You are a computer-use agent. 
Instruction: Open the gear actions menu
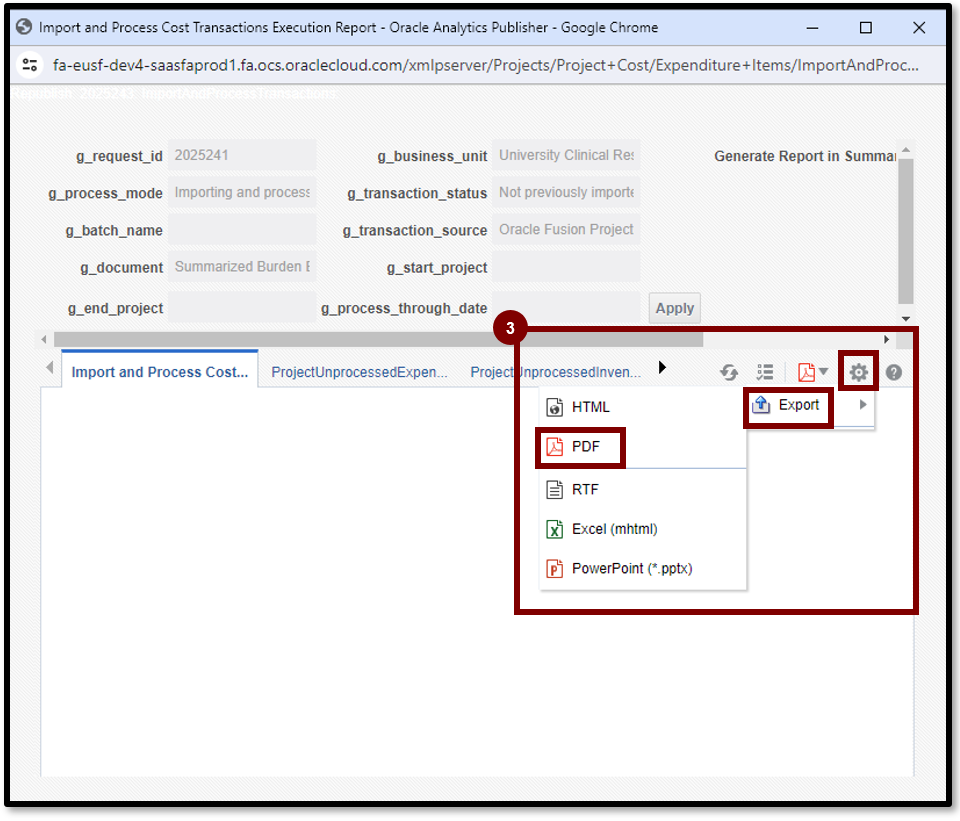point(858,372)
